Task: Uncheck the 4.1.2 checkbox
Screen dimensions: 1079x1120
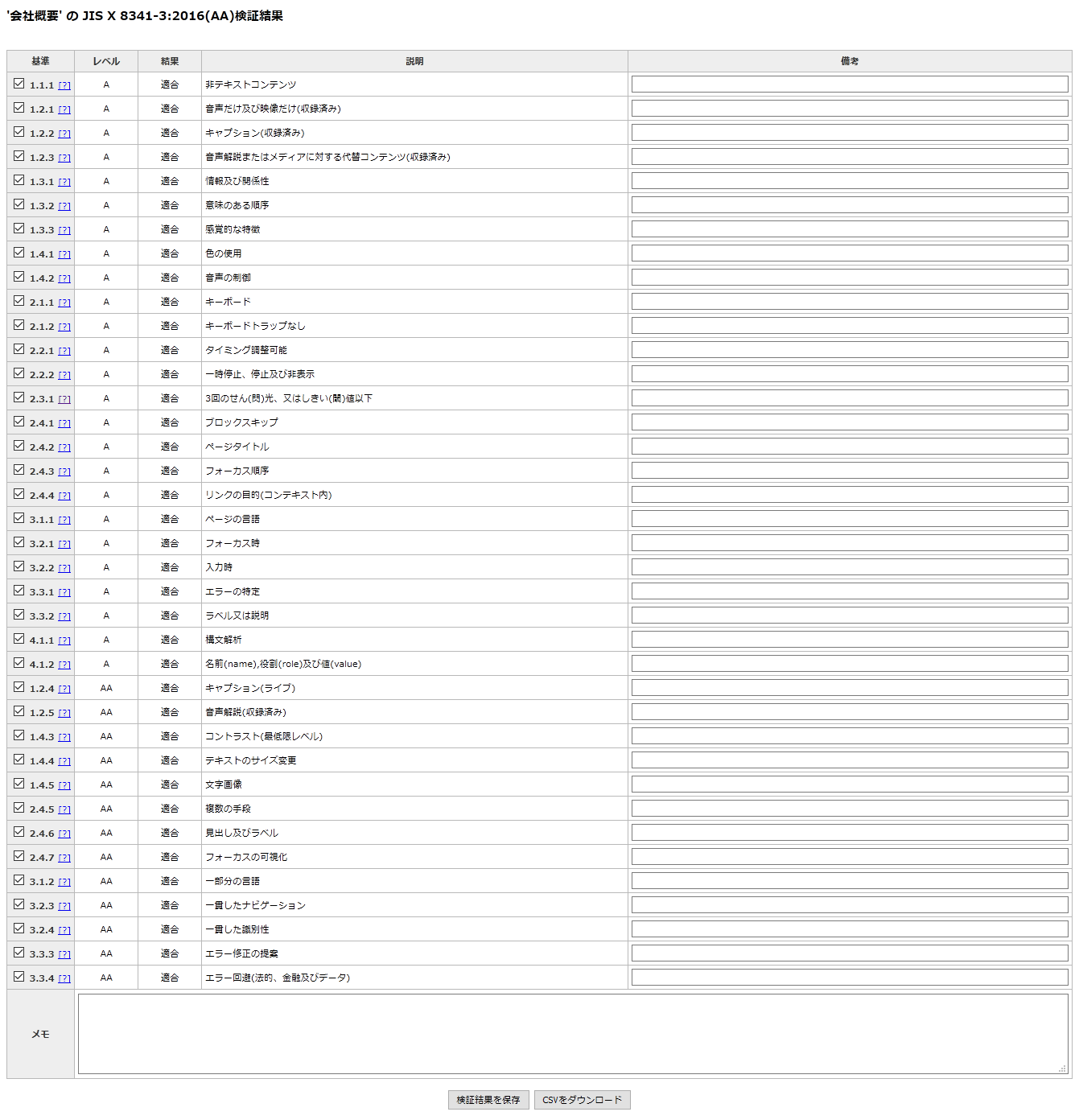Action: point(19,662)
